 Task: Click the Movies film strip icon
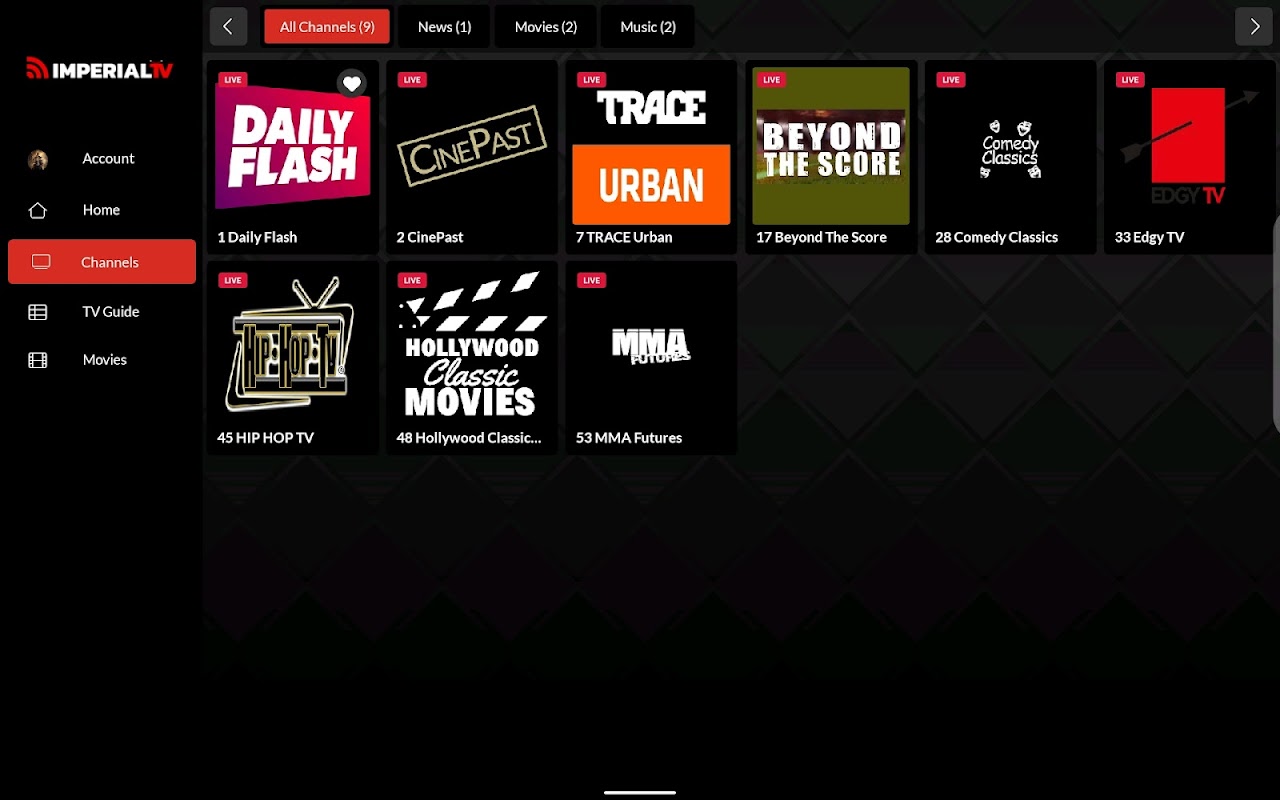pyautogui.click(x=38, y=360)
